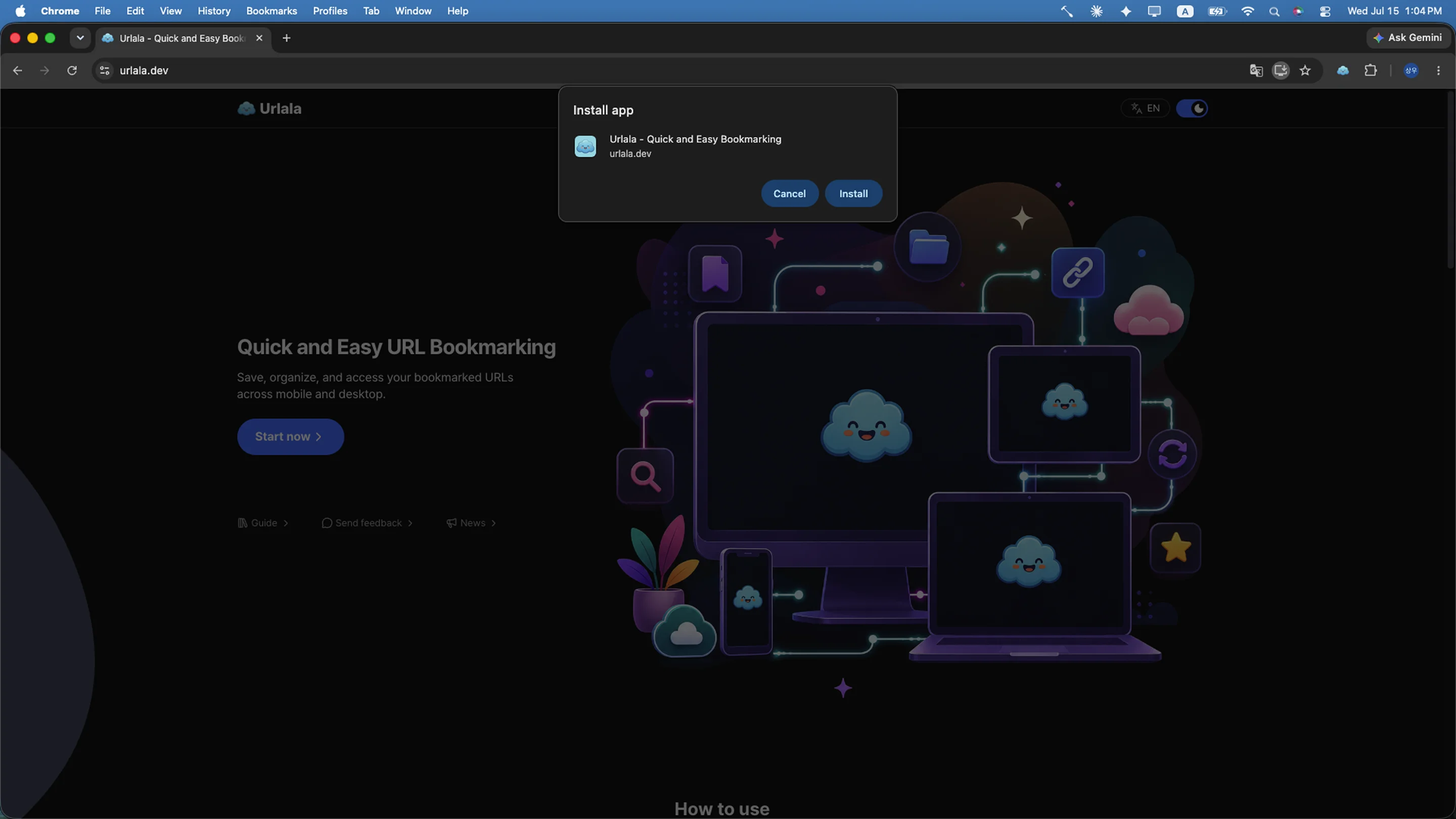The width and height of the screenshot is (1456, 819).
Task: Open the Urlala cloud extension icon
Action: click(1343, 70)
